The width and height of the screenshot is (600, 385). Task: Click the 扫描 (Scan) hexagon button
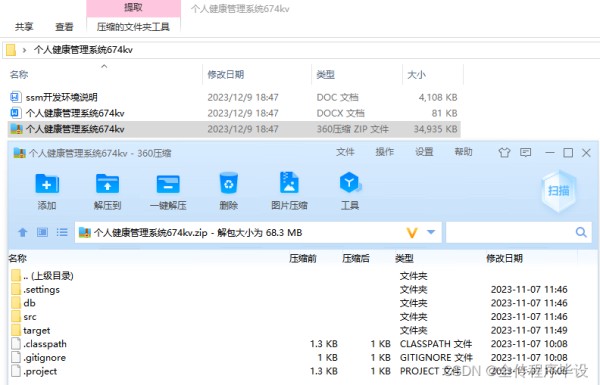[559, 190]
